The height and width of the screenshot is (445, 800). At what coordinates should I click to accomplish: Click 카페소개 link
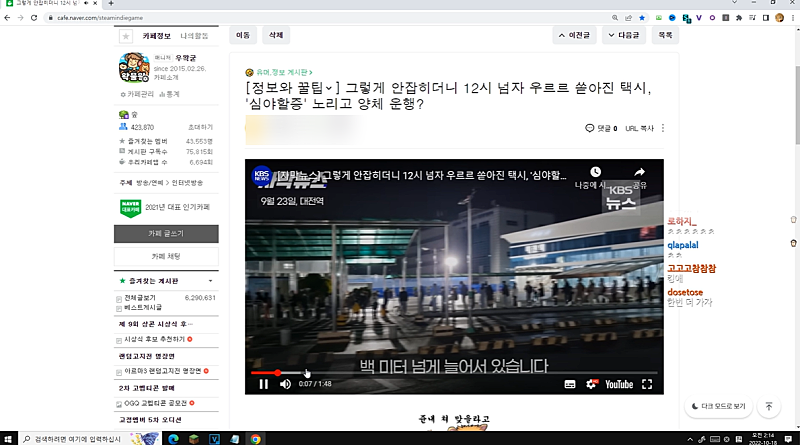[166, 78]
